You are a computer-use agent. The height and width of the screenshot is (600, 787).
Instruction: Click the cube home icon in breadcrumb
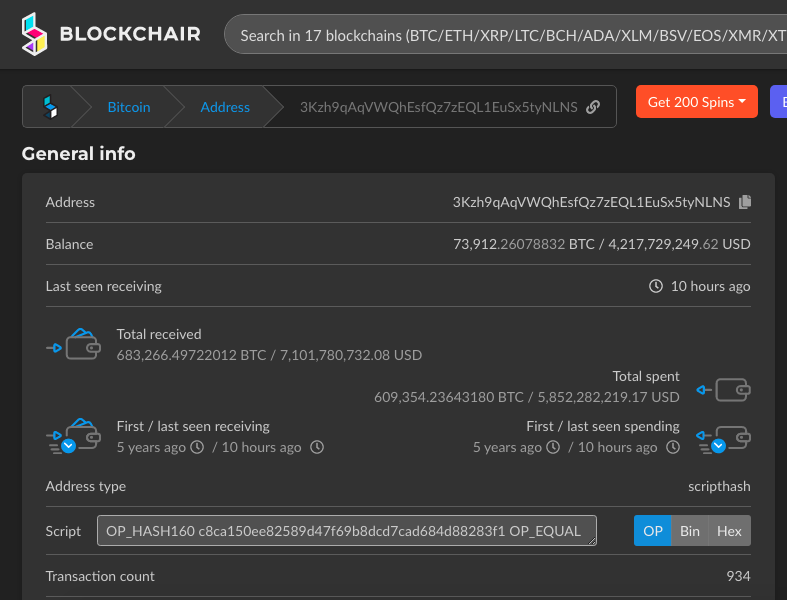click(x=50, y=106)
